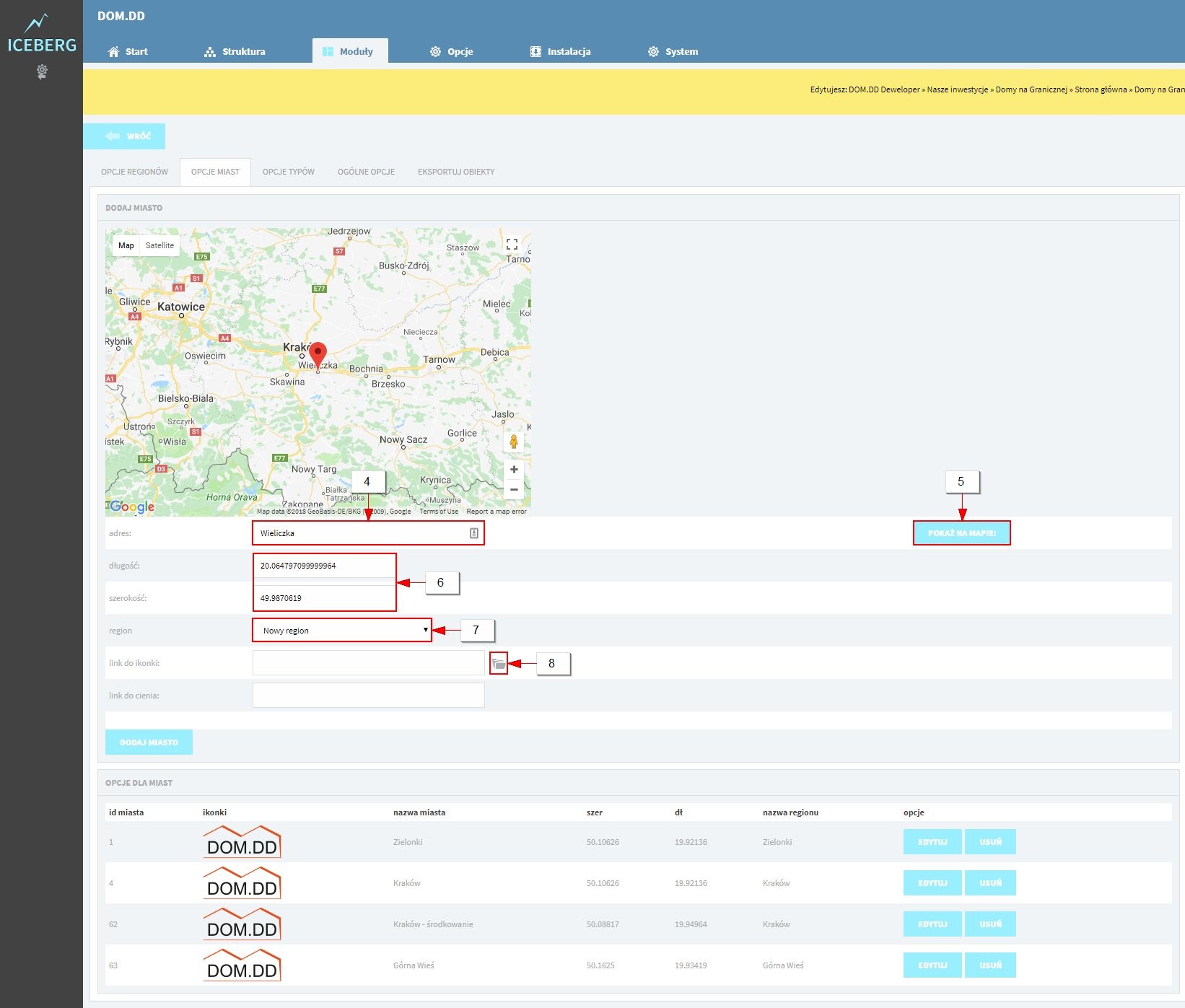Toggle fullscreen map view
The width and height of the screenshot is (1185, 1008).
point(512,244)
